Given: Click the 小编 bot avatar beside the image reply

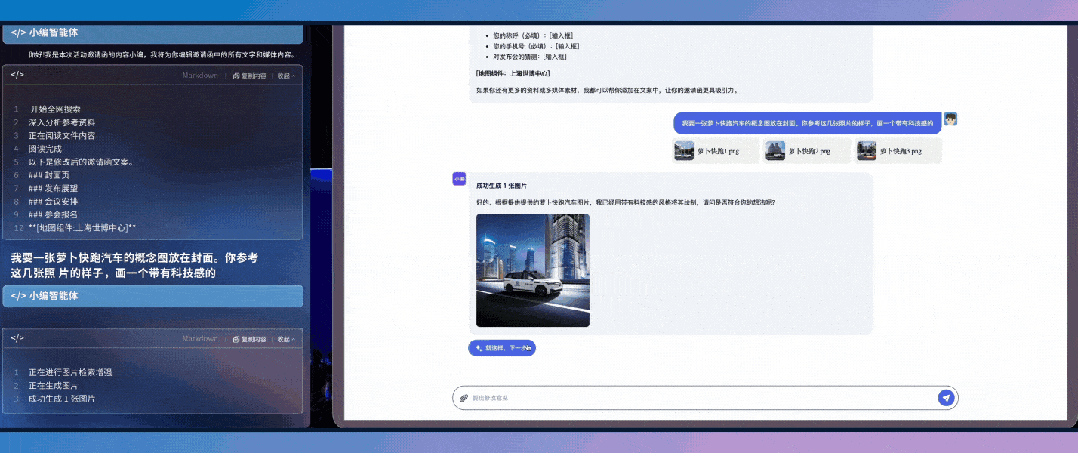Looking at the screenshot, I should [459, 178].
